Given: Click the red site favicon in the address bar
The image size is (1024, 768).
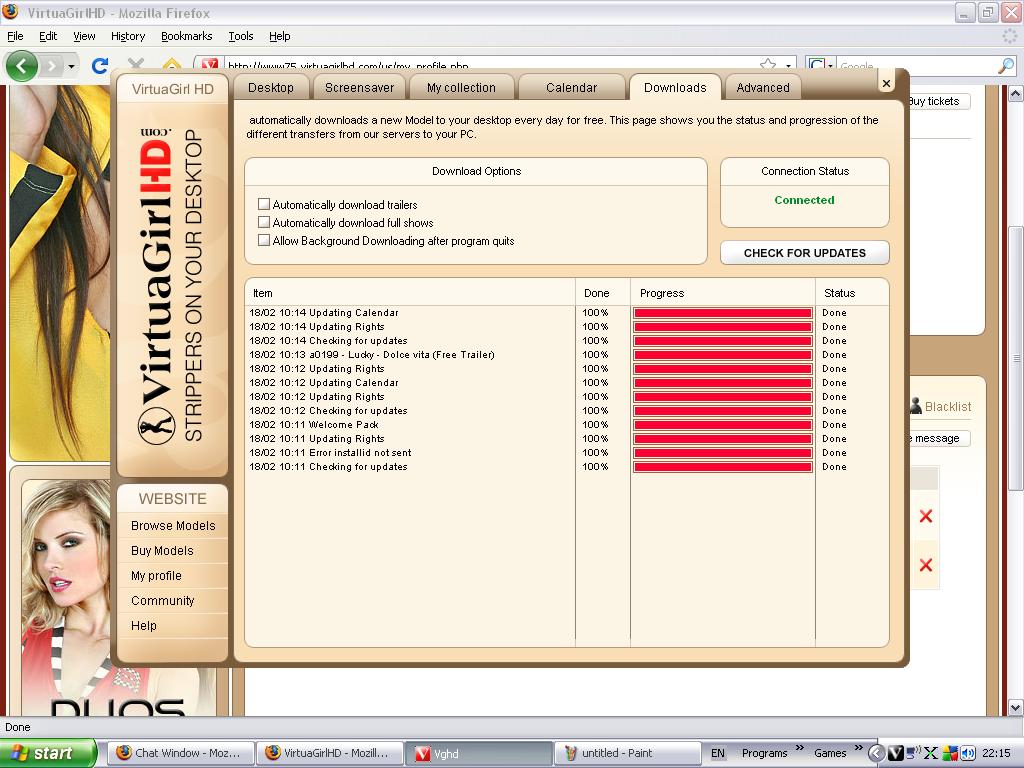Looking at the screenshot, I should coord(210,64).
